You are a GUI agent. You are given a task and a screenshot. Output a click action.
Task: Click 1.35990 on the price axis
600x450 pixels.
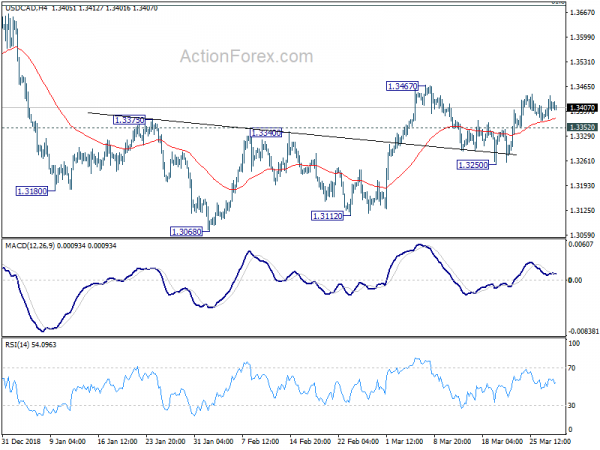point(582,37)
